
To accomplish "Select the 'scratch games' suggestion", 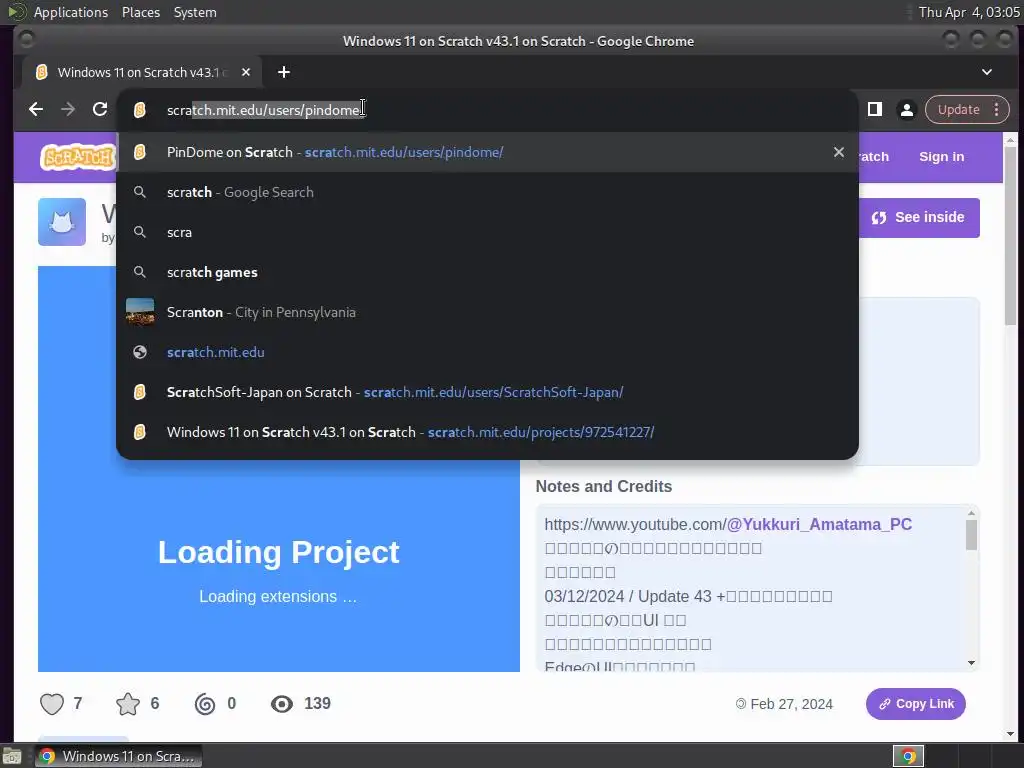I will tap(487, 272).
